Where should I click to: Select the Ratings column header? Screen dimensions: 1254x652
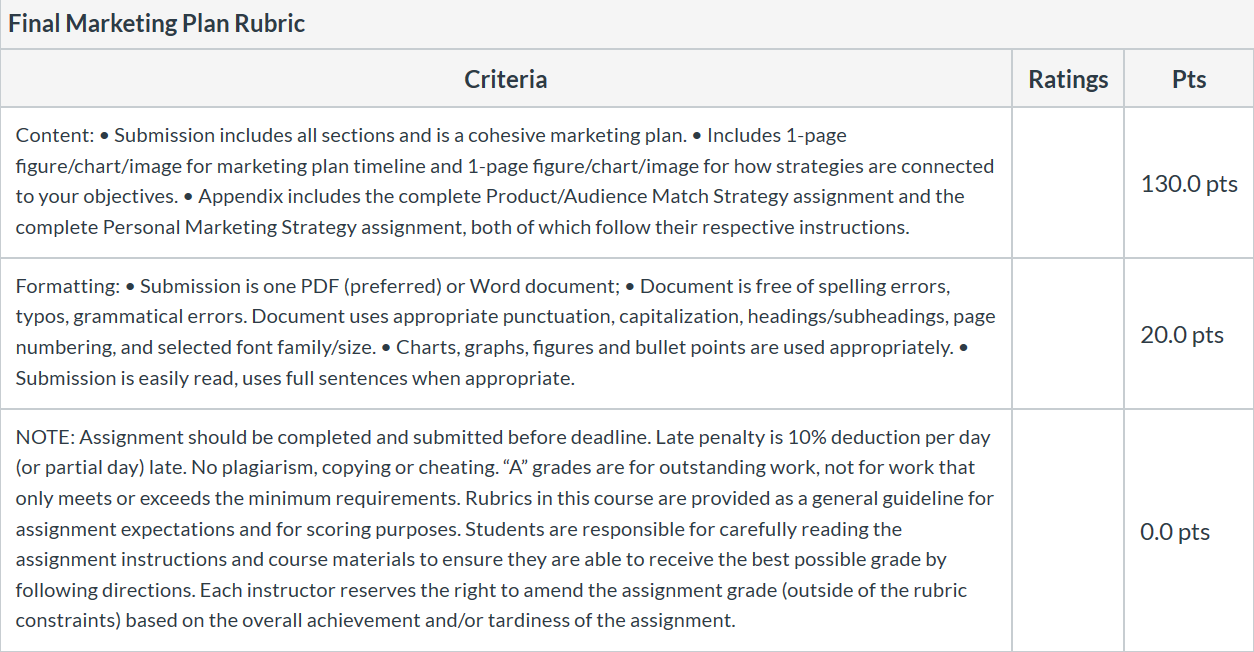[x=1068, y=79]
